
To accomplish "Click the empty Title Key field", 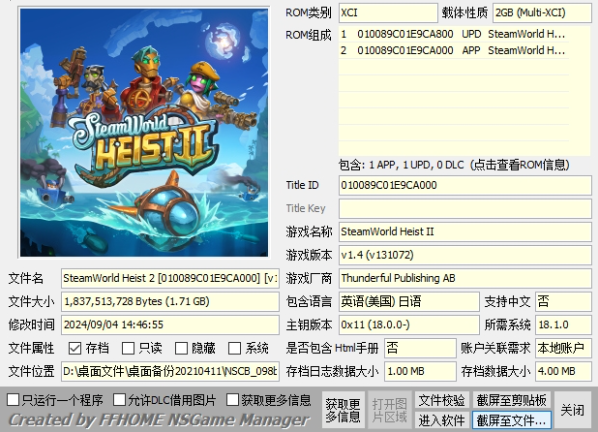I will coord(465,209).
